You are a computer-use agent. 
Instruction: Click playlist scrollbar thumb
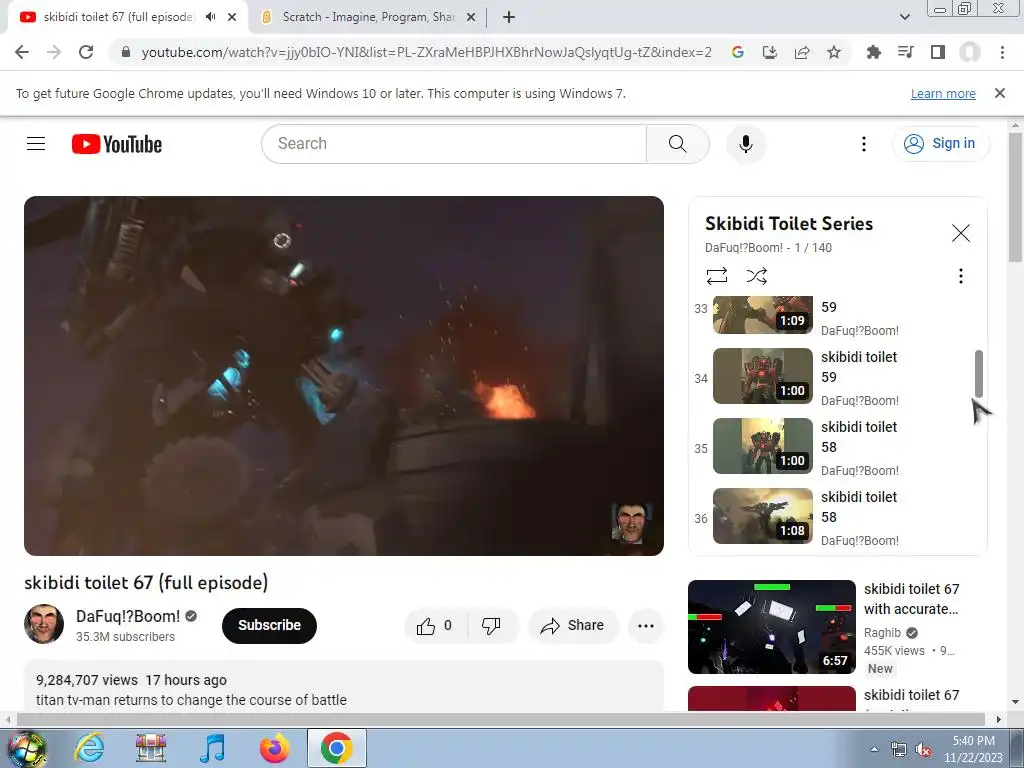click(978, 373)
